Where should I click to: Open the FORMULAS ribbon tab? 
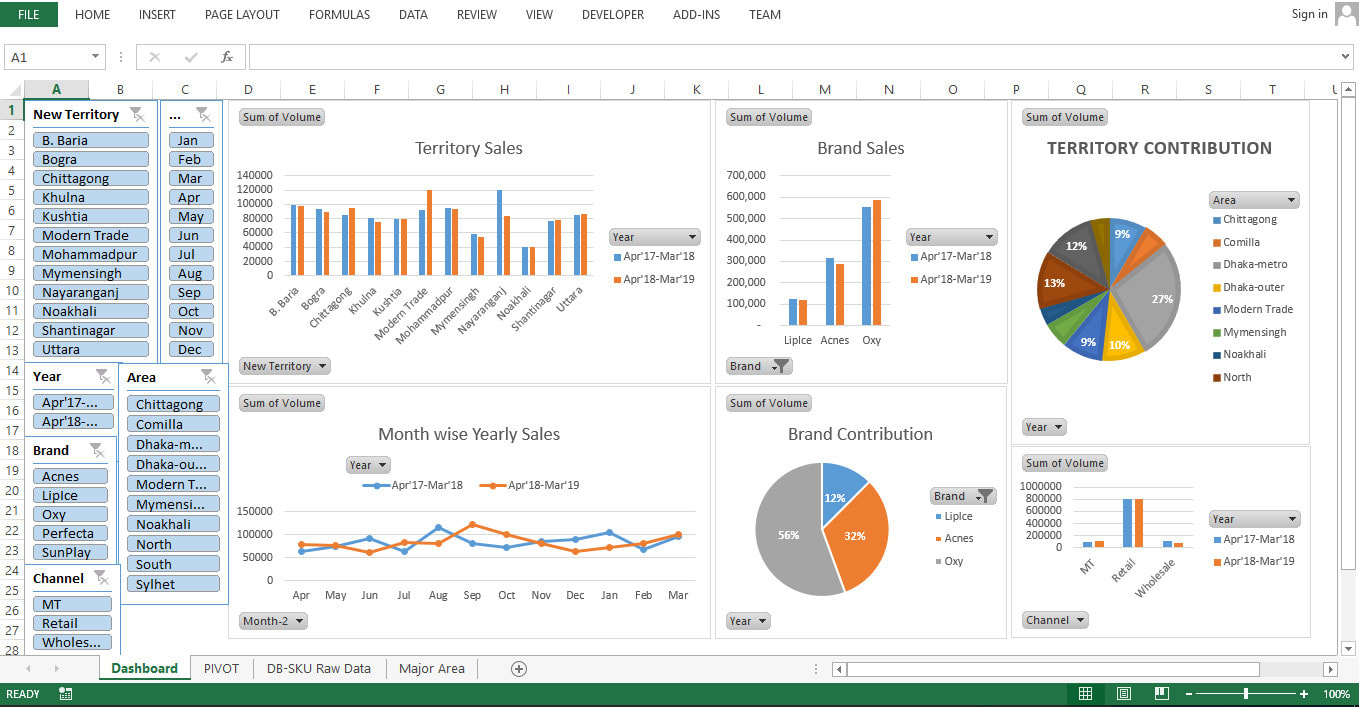point(339,15)
